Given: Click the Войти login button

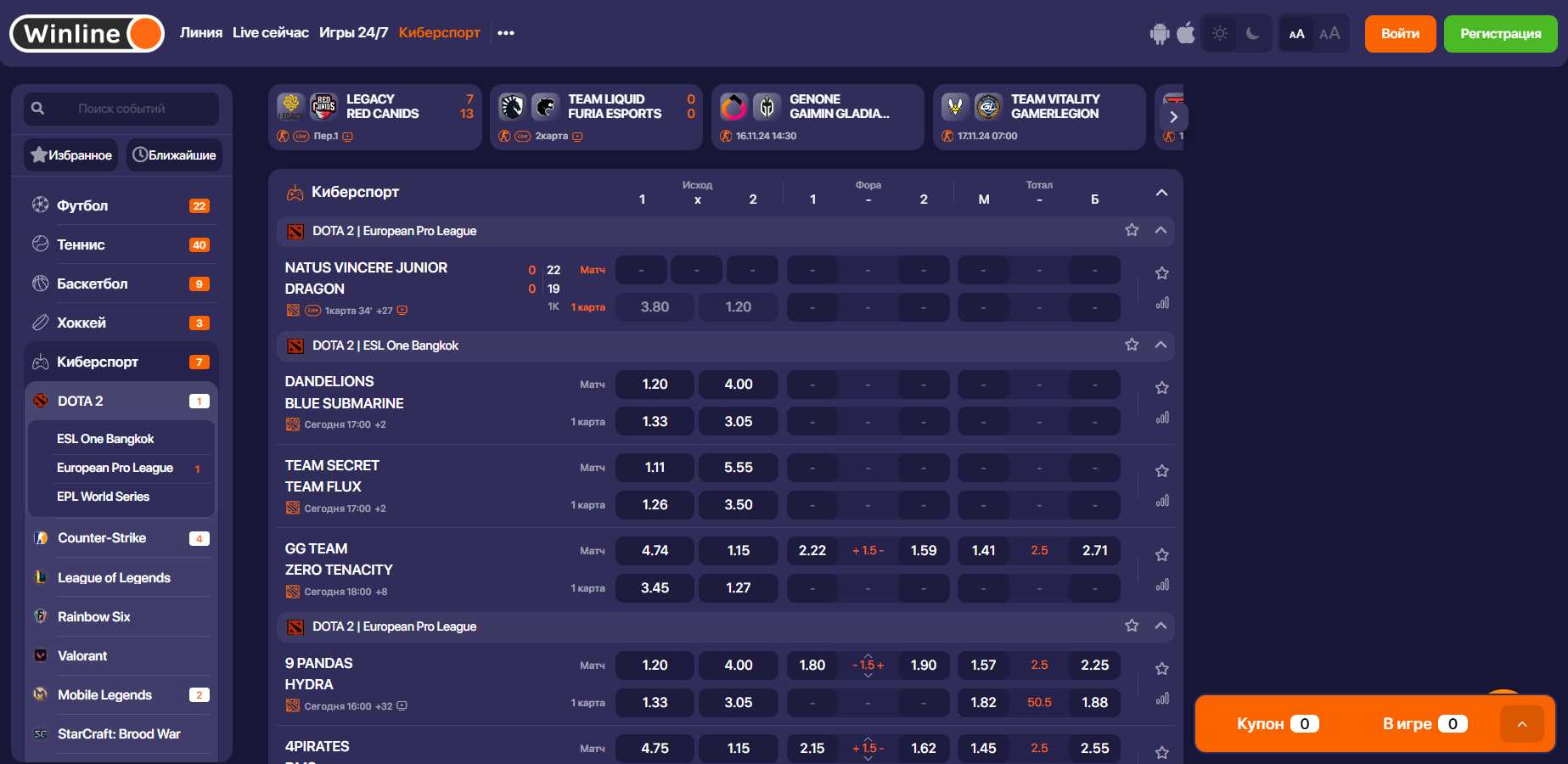Looking at the screenshot, I should pos(1400,34).
